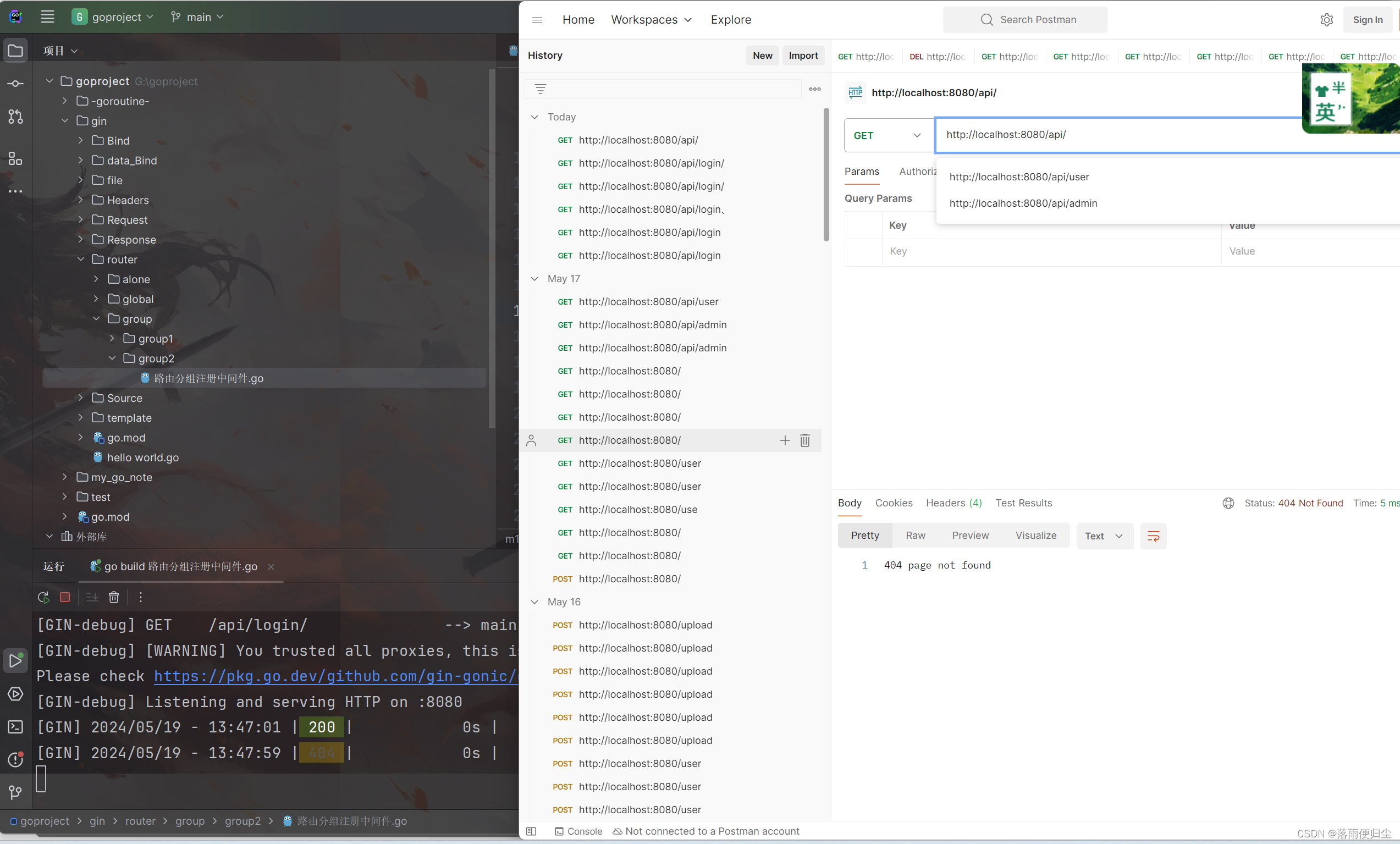Toggle Postman sidebar hamburger icon
The height and width of the screenshot is (844, 1400).
(x=537, y=20)
